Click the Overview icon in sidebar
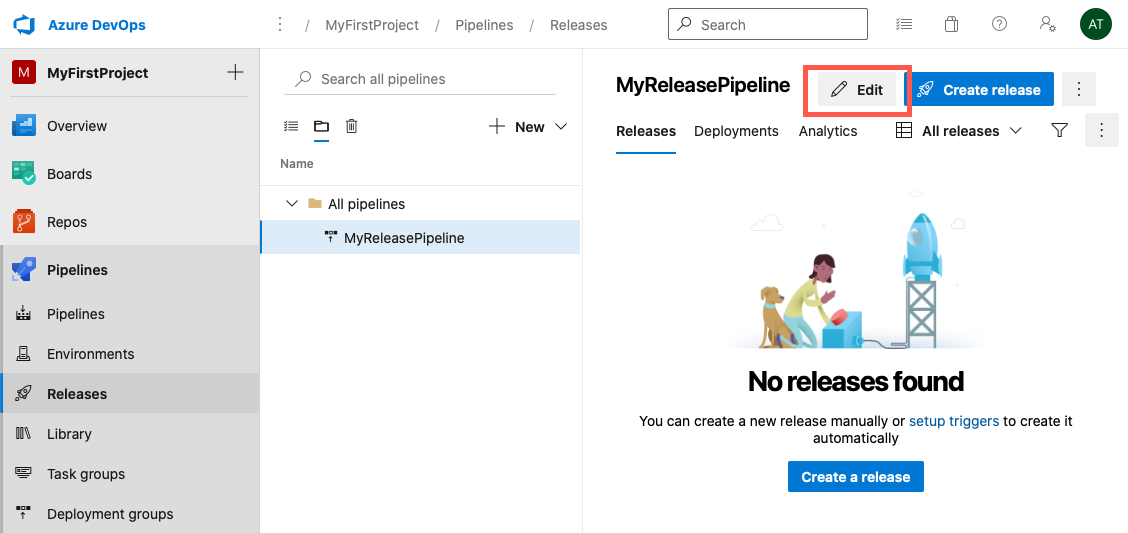The width and height of the screenshot is (1128, 533). pyautogui.click(x=24, y=126)
